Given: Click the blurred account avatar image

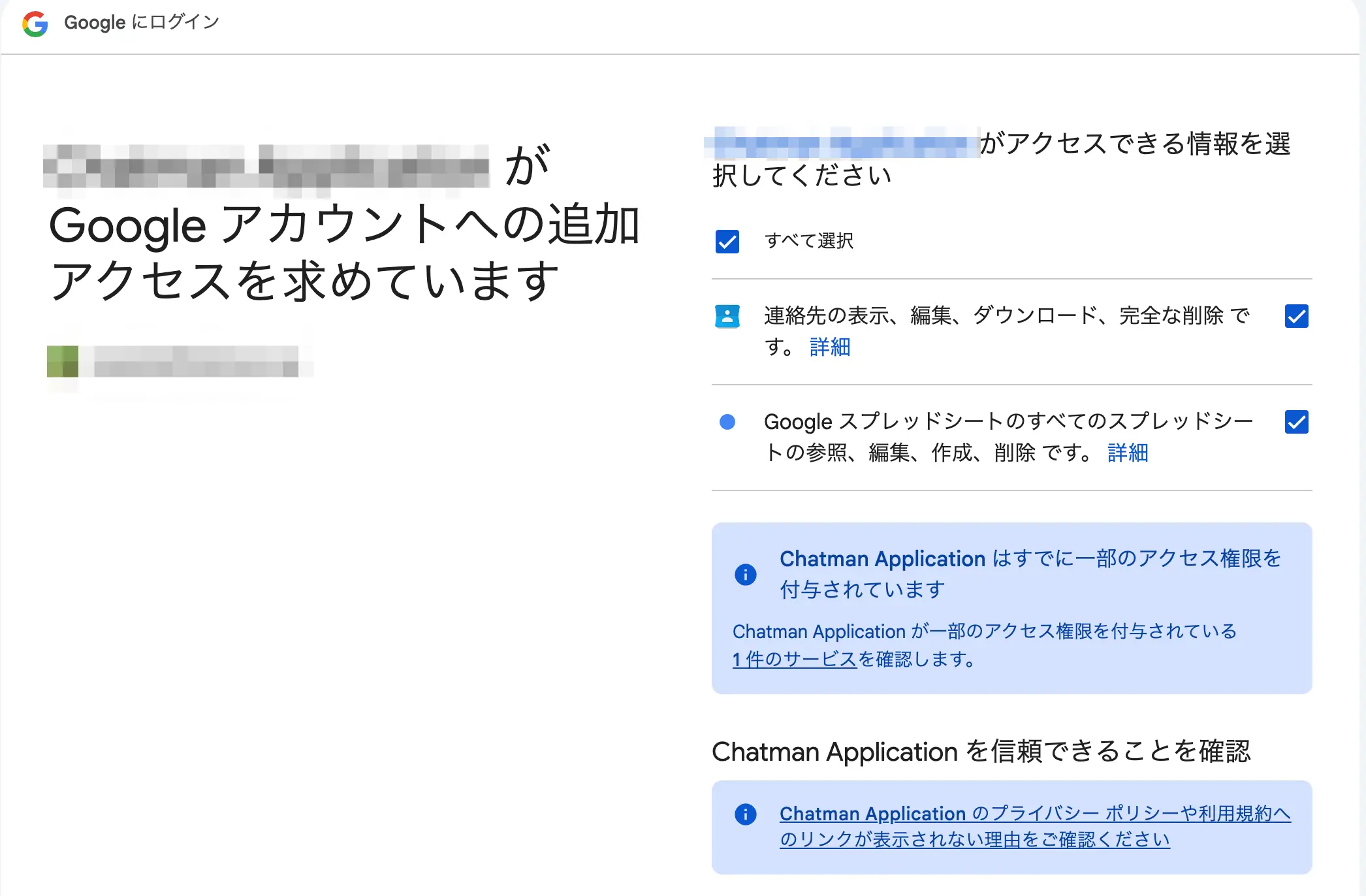Looking at the screenshot, I should point(63,362).
